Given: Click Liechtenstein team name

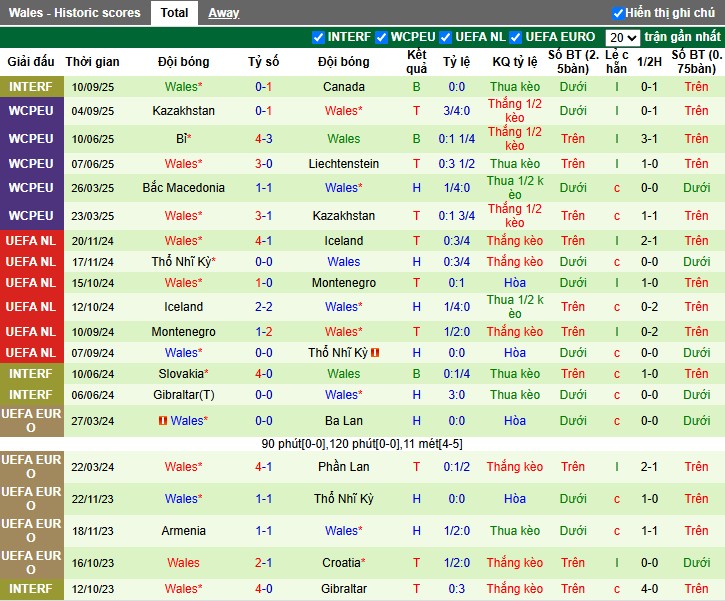Looking at the screenshot, I should pos(343,164).
